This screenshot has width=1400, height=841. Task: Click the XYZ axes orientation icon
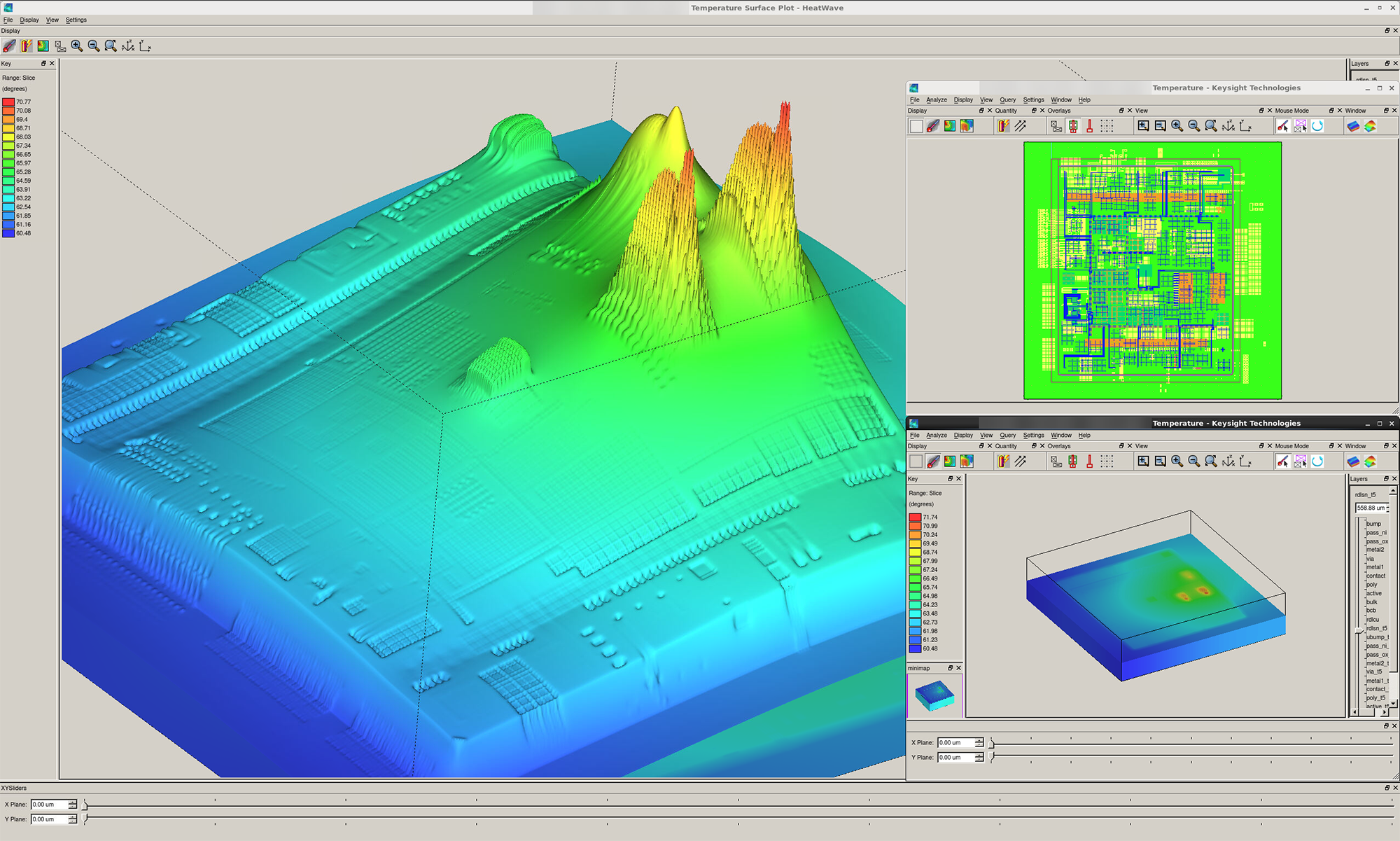click(127, 46)
